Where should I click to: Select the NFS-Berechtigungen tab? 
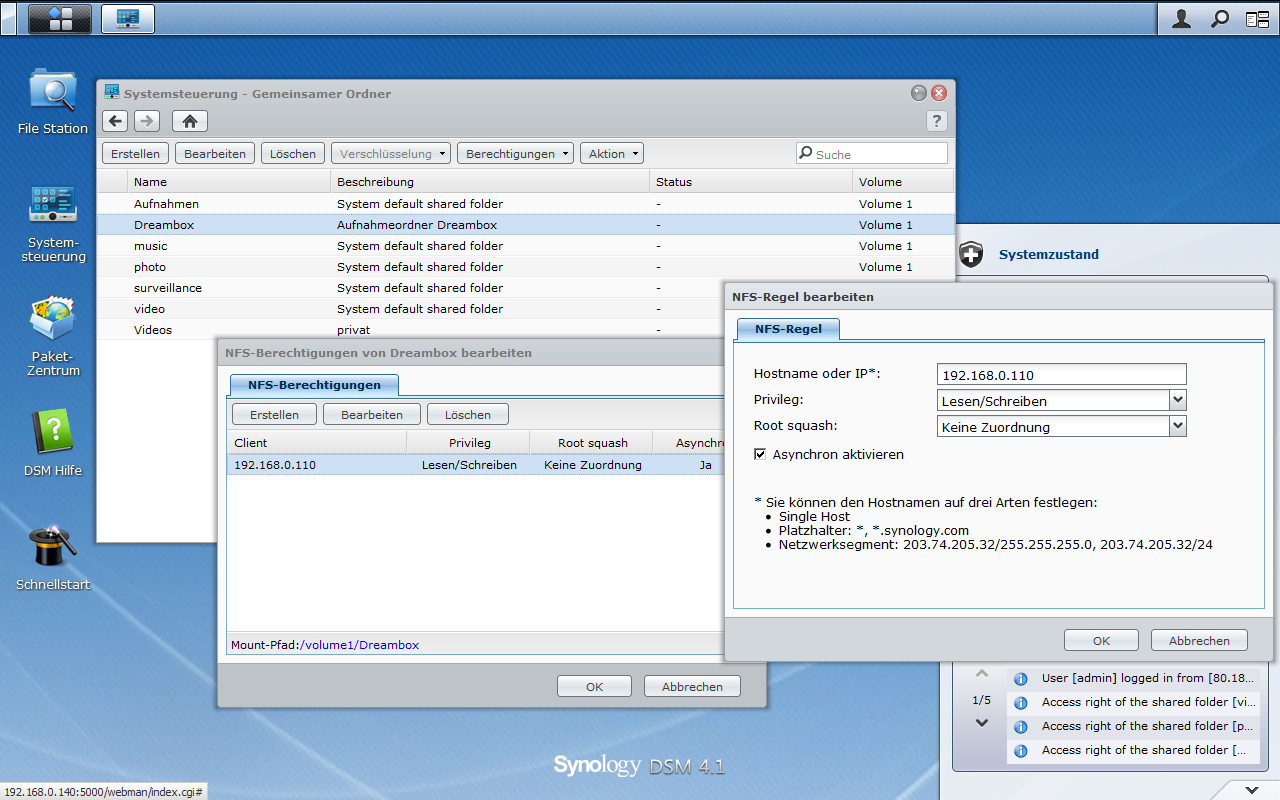(314, 385)
